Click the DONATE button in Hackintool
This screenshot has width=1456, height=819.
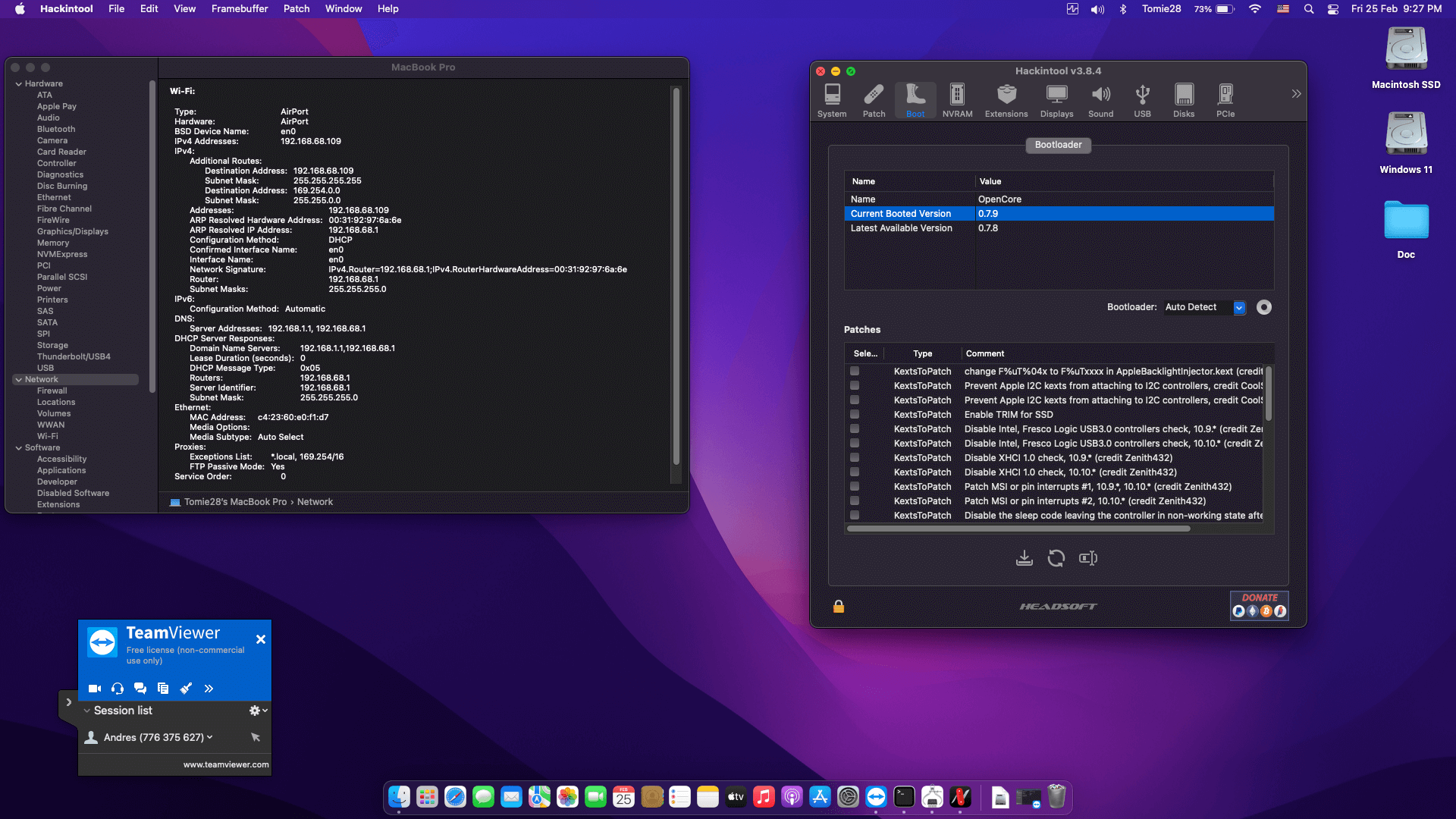point(1260,605)
